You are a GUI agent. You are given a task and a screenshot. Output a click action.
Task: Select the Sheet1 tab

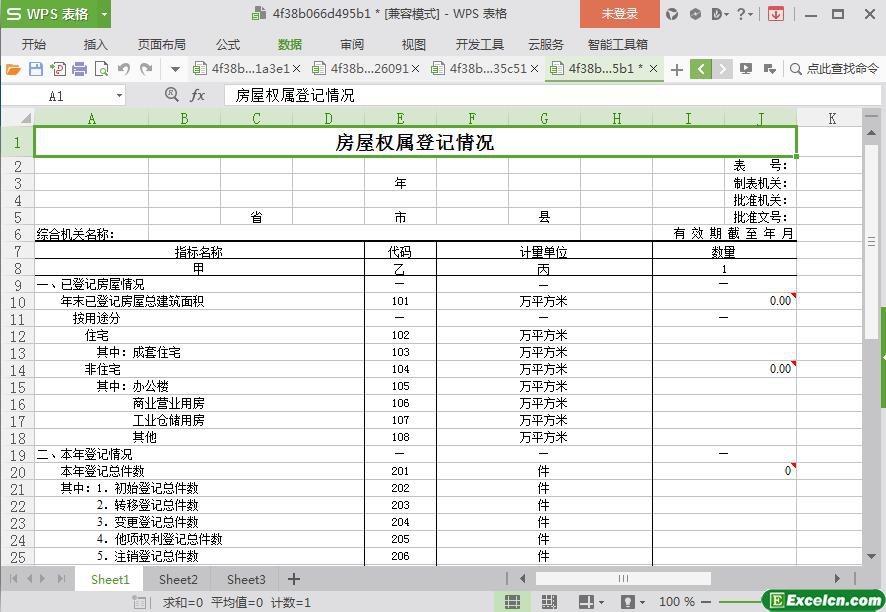pyautogui.click(x=110, y=579)
